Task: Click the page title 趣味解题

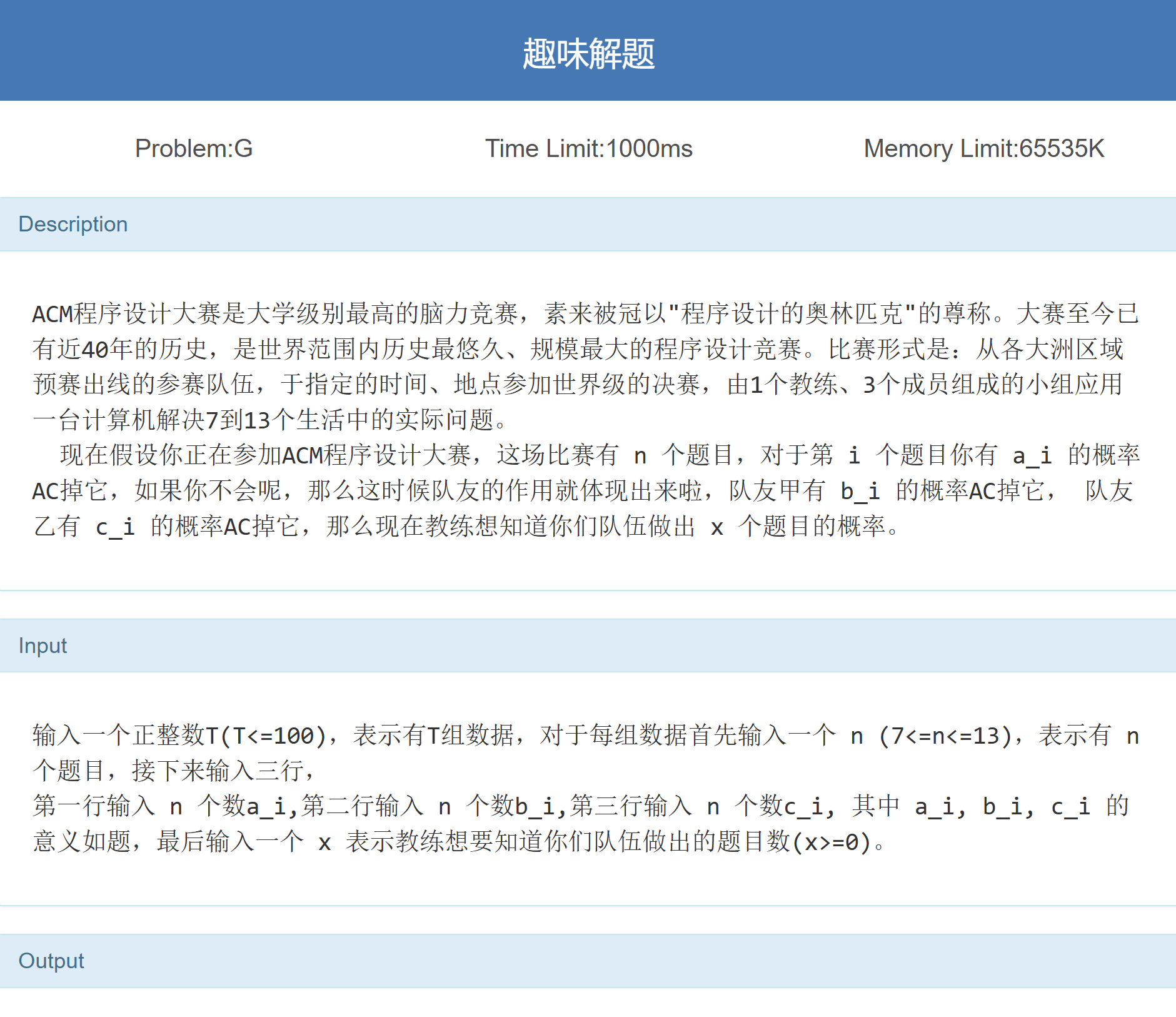Action: click(588, 54)
